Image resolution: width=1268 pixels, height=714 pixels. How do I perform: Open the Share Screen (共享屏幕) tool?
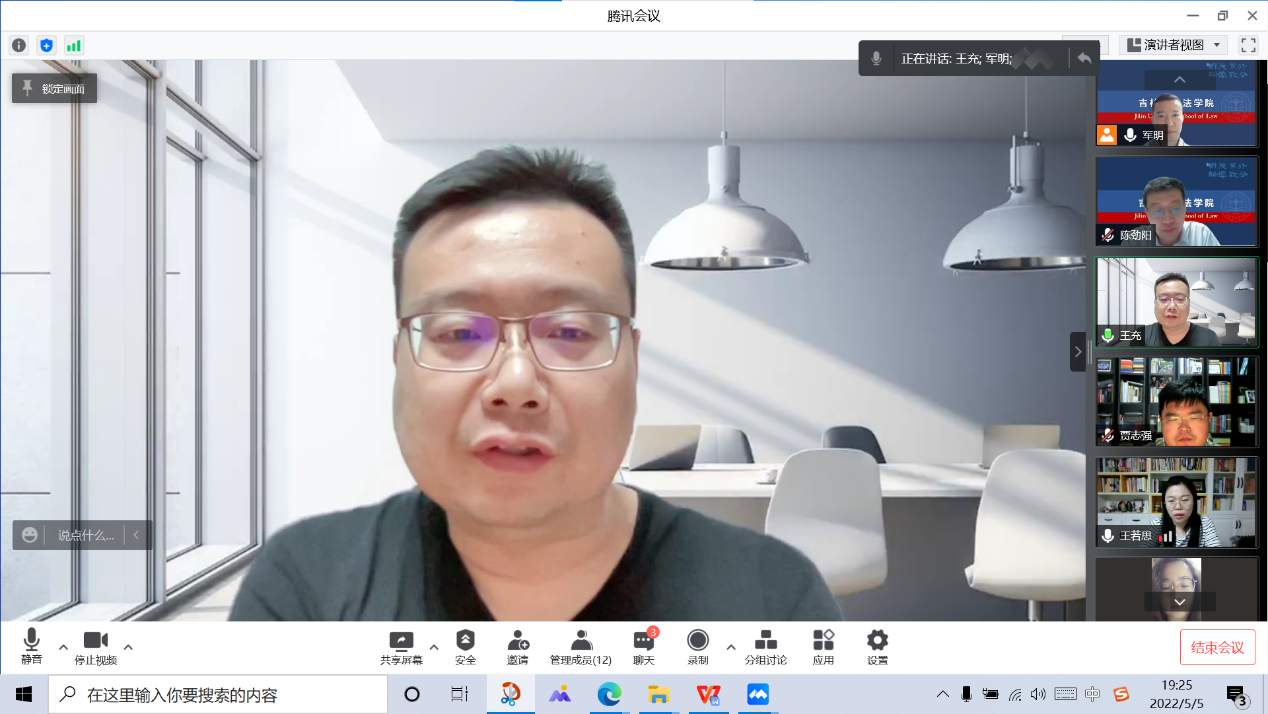[x=401, y=646]
